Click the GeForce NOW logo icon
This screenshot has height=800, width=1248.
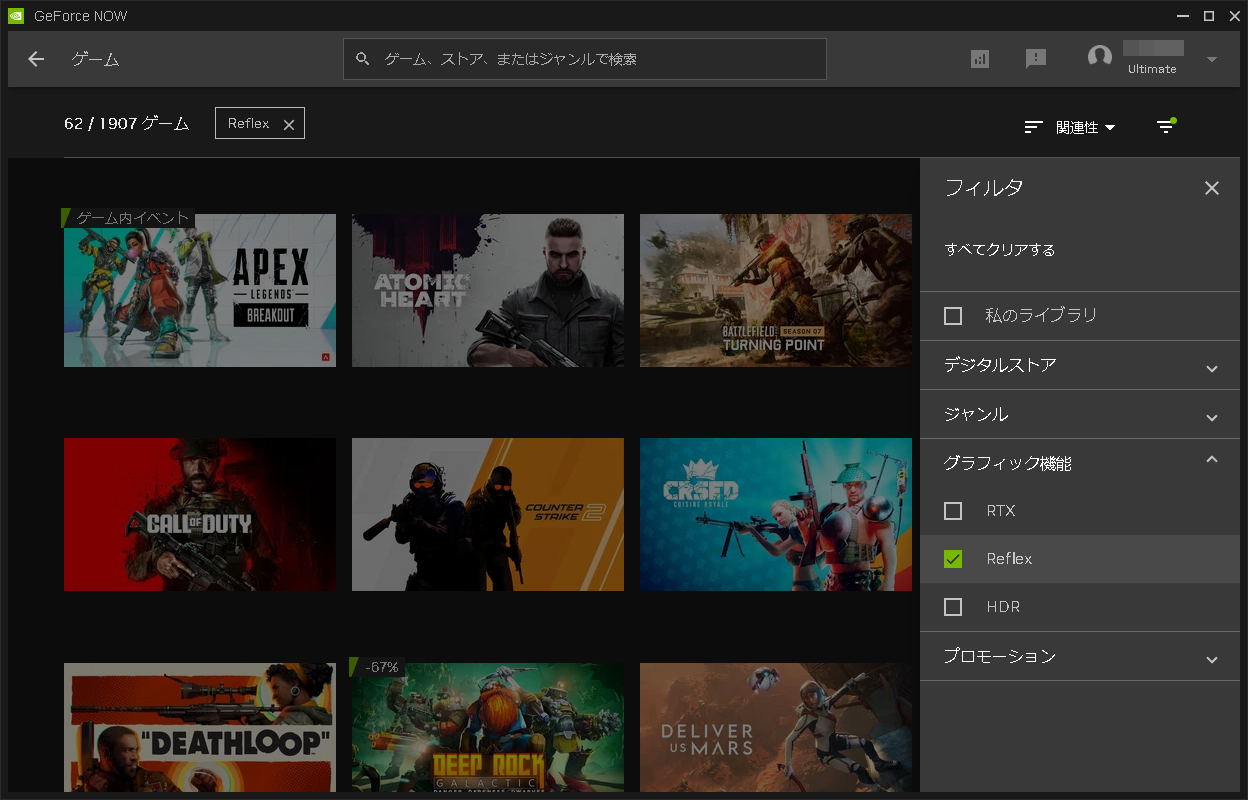[x=17, y=15]
